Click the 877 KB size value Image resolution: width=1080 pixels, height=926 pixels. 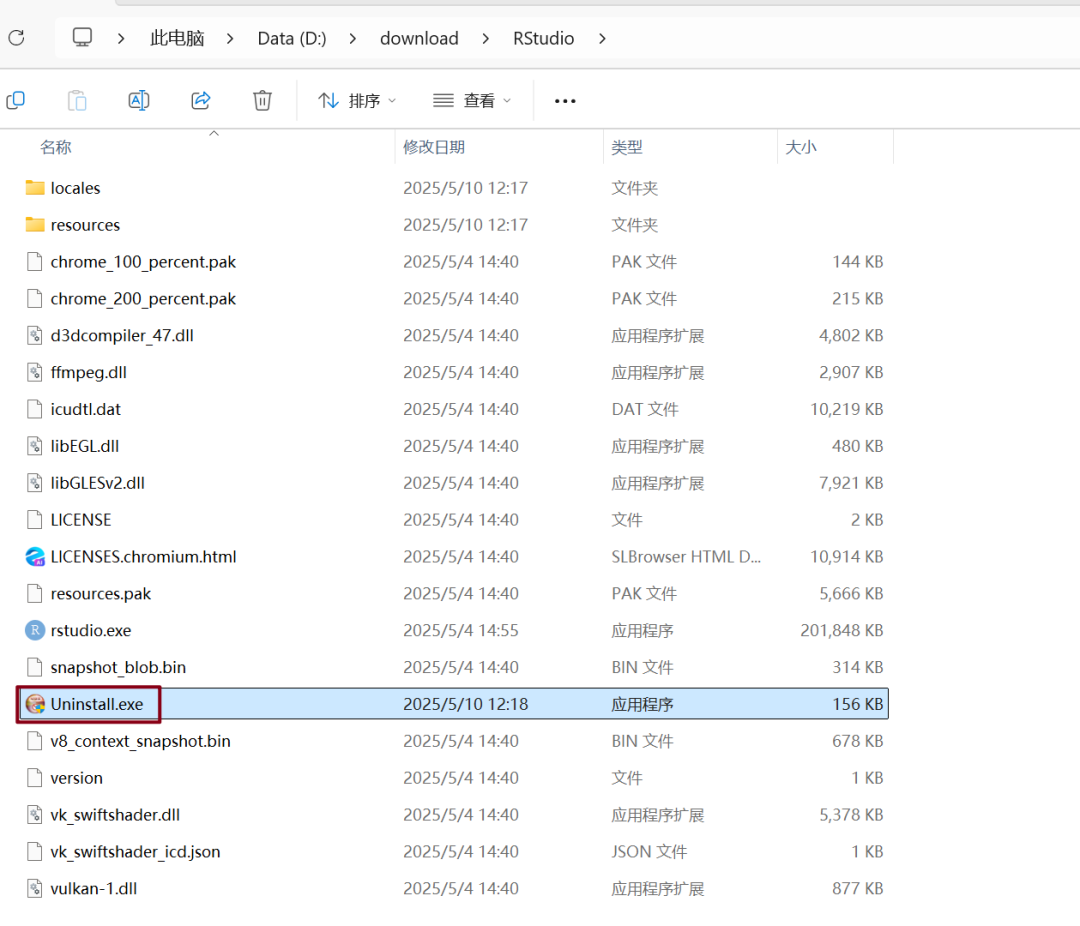tap(858, 889)
